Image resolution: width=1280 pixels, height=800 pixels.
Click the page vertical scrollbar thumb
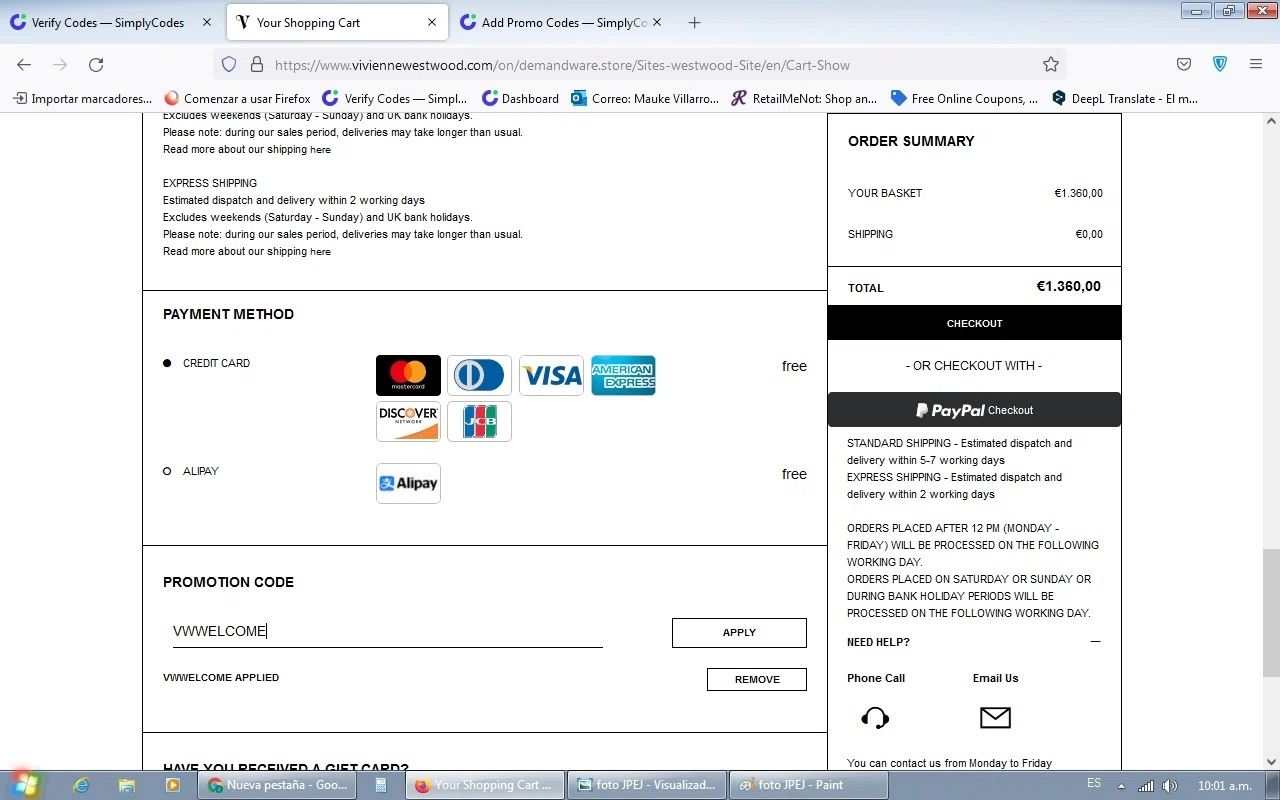1270,613
